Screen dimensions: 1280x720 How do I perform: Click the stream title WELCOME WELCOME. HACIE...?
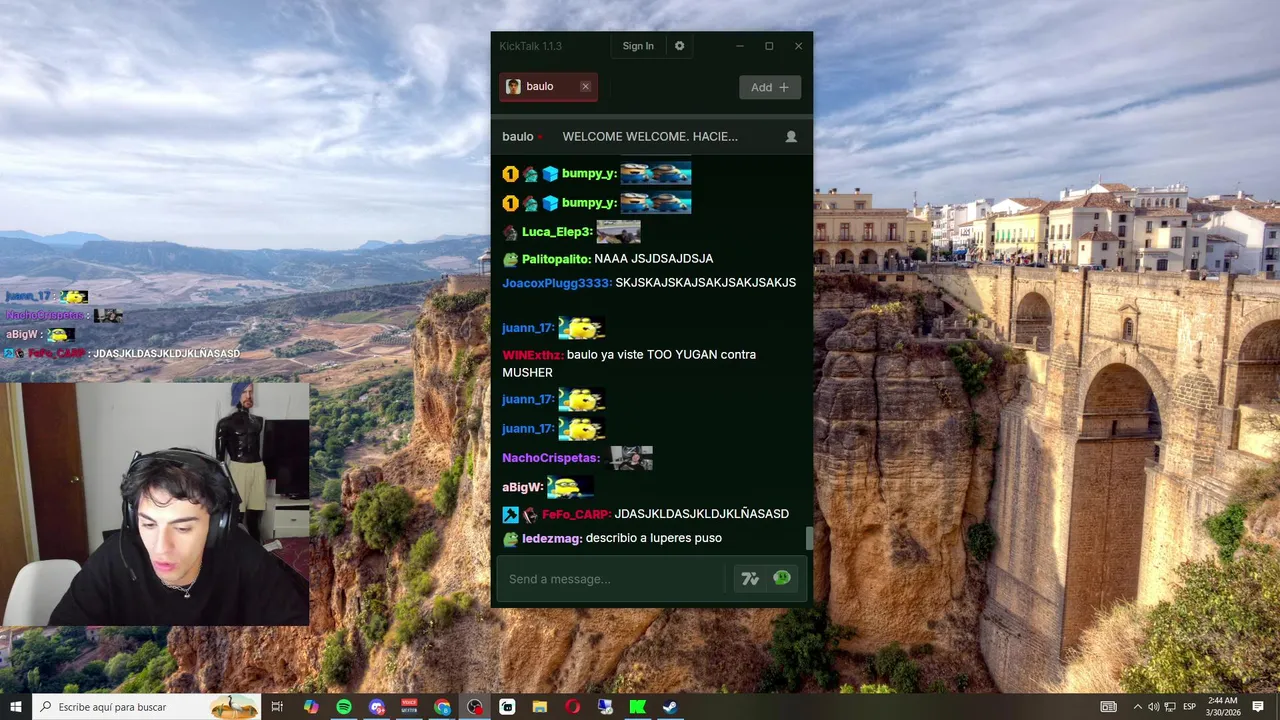click(650, 137)
